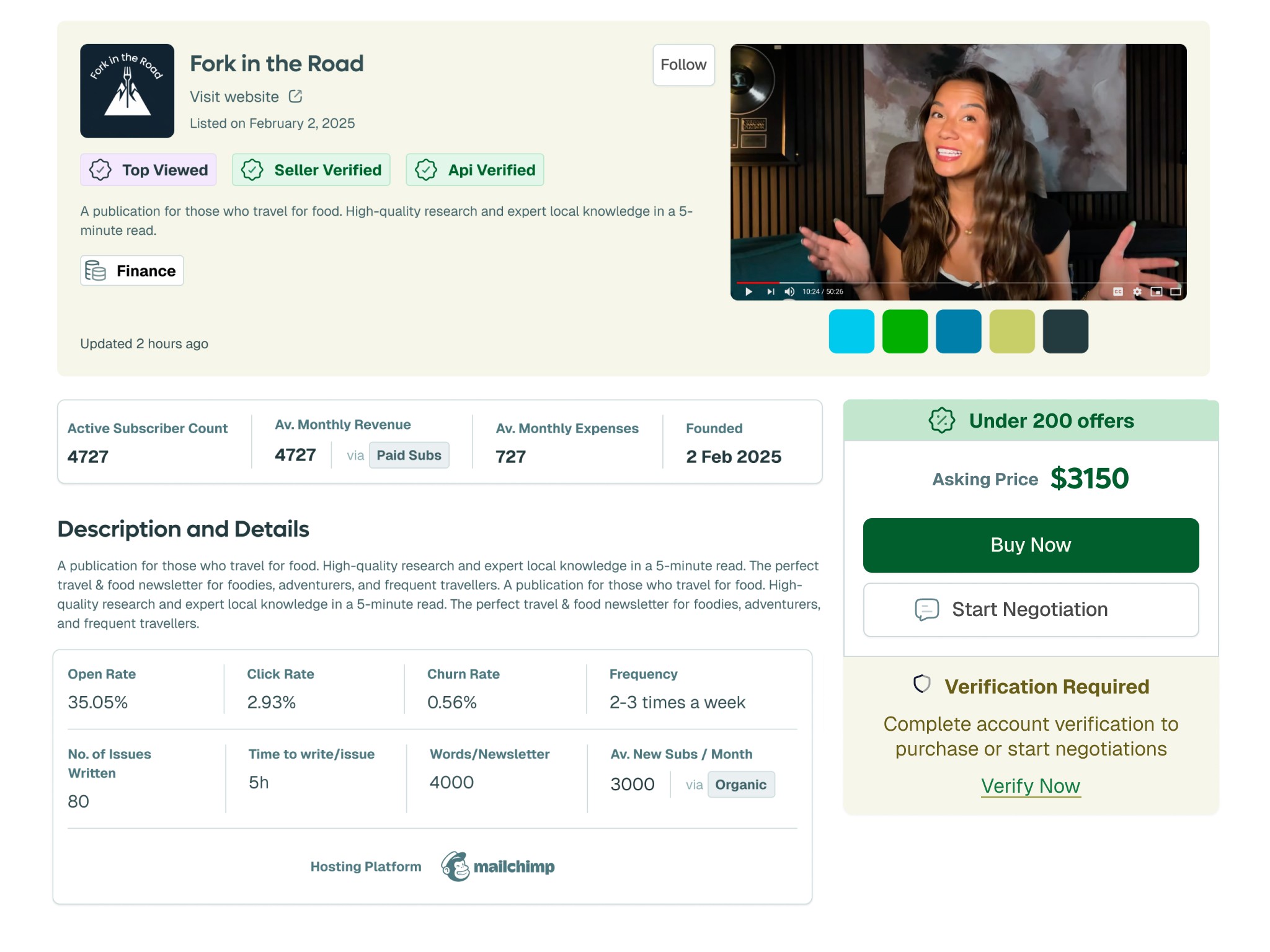Toggle closed captions on video

click(x=1117, y=291)
